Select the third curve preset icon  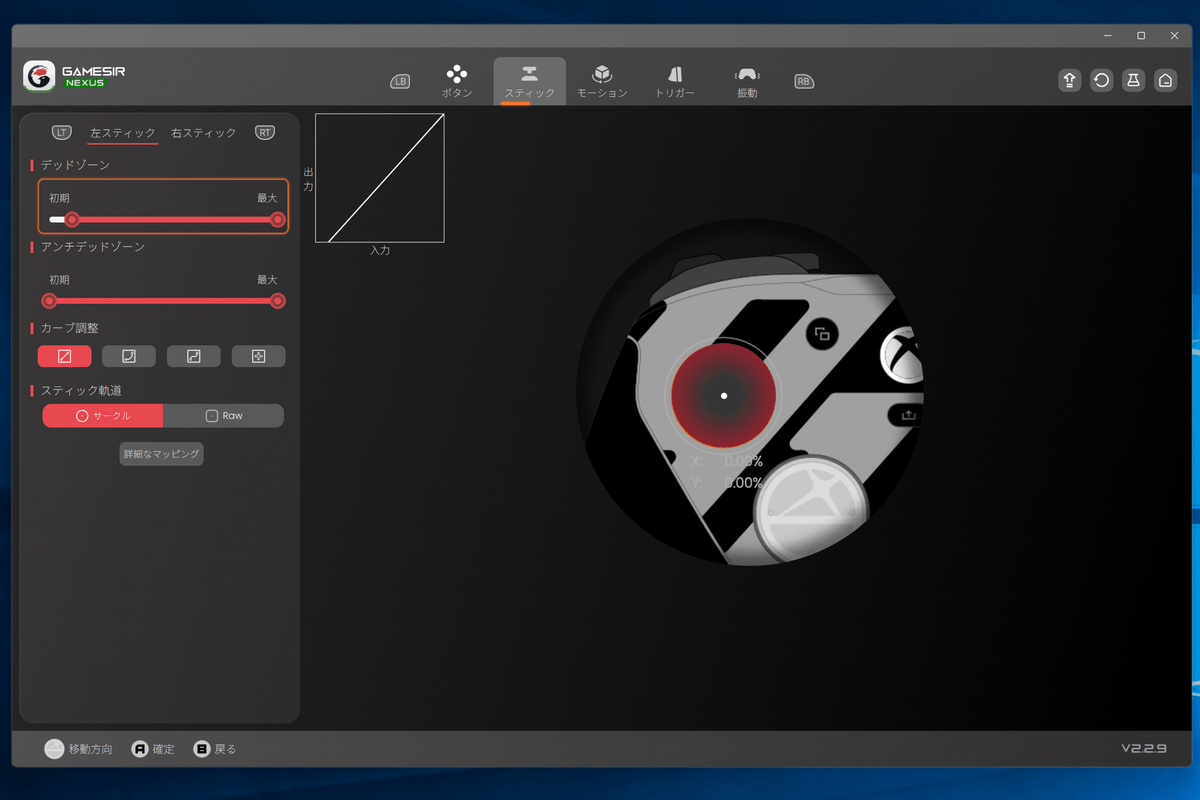[194, 356]
